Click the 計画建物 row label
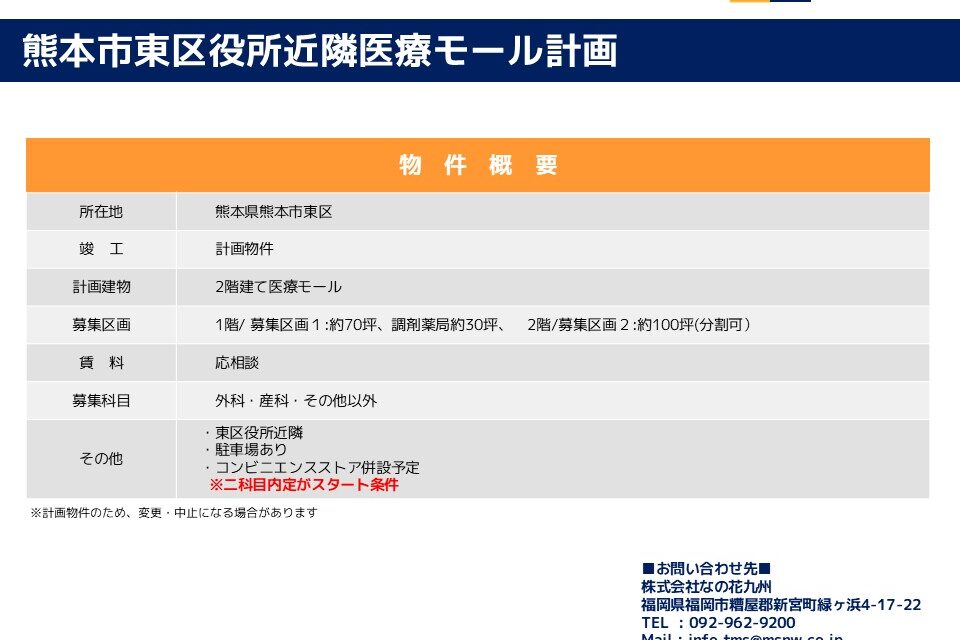This screenshot has width=960, height=640. click(x=101, y=287)
